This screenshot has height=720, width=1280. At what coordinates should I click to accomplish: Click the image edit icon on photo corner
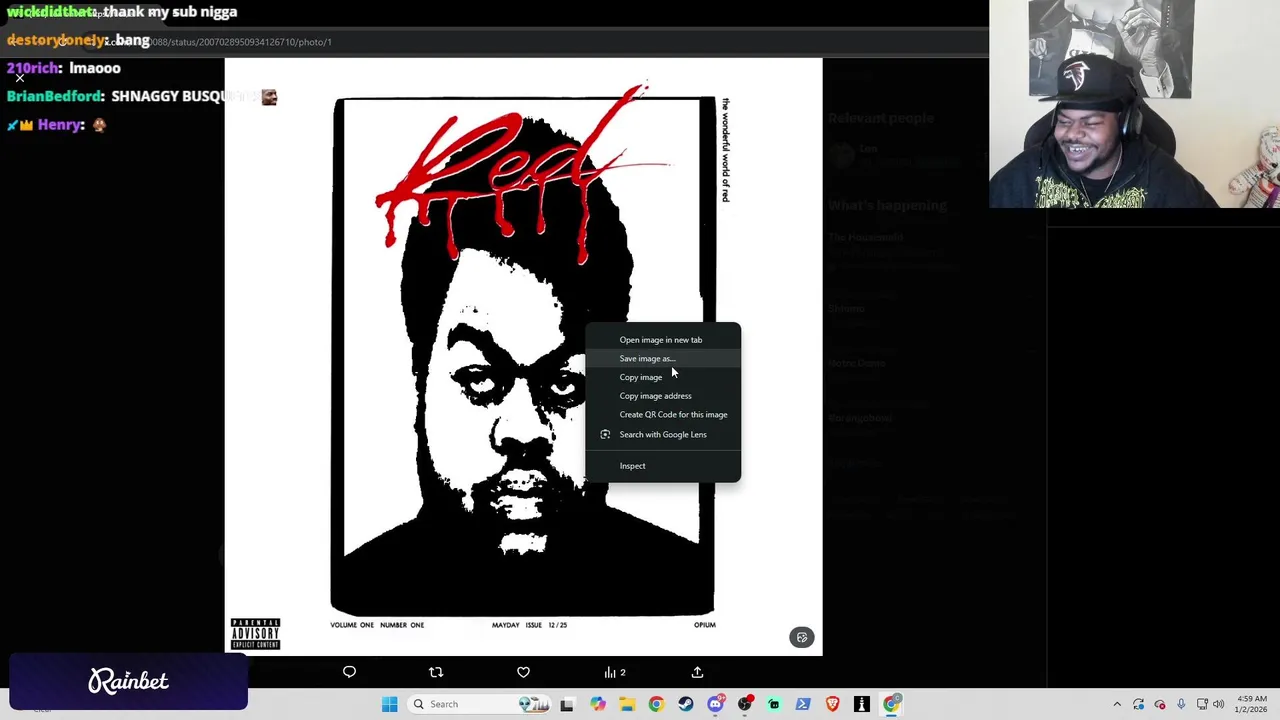pos(802,637)
